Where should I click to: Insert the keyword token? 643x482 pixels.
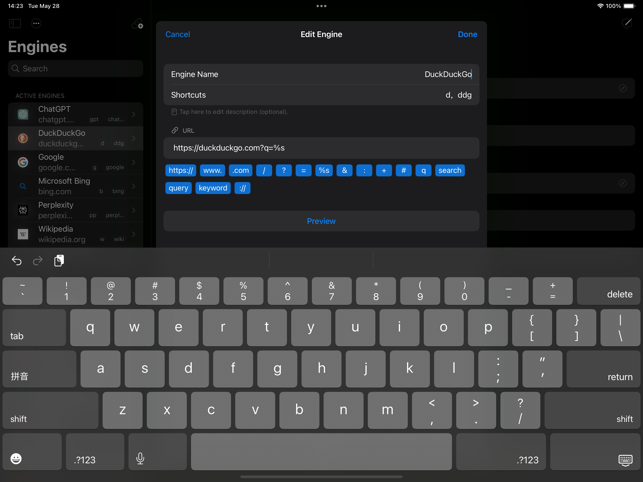tap(213, 188)
